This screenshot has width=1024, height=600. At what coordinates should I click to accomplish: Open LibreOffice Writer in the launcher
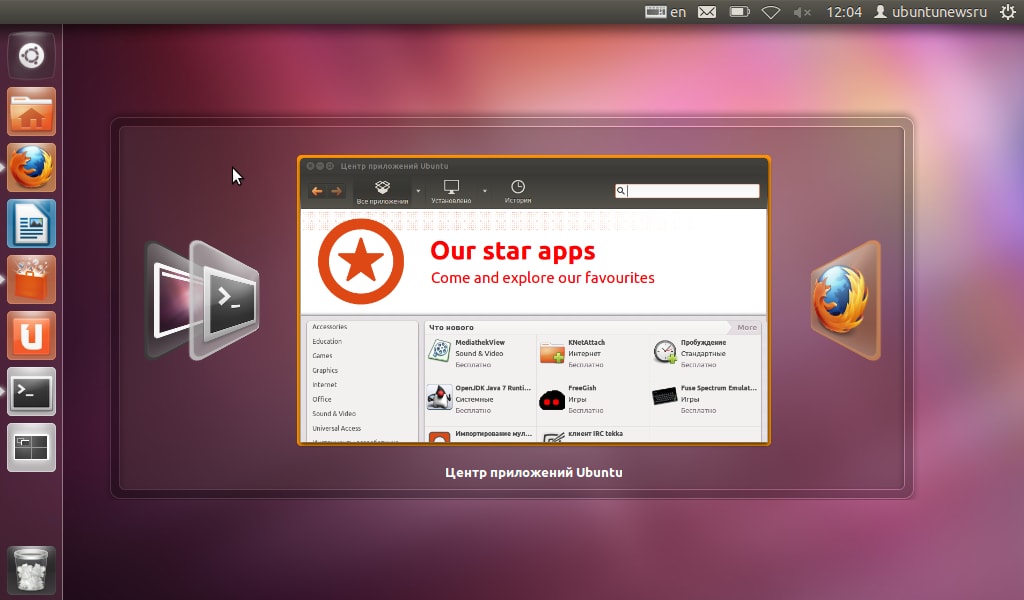click(x=31, y=224)
